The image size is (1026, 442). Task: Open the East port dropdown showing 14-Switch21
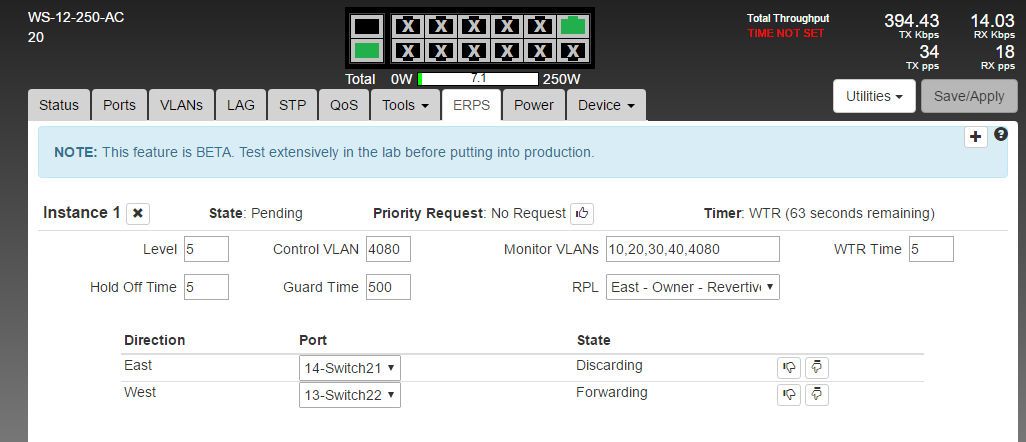click(350, 367)
